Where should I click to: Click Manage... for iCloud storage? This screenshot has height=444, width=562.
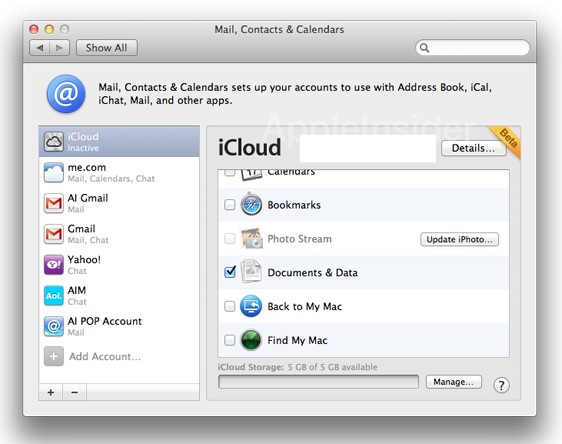click(454, 382)
